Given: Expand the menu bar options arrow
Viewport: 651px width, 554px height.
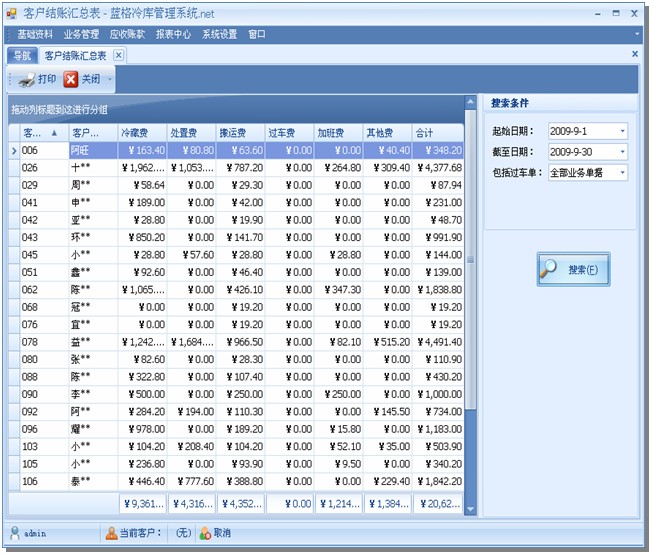Looking at the screenshot, I should coord(637,34).
